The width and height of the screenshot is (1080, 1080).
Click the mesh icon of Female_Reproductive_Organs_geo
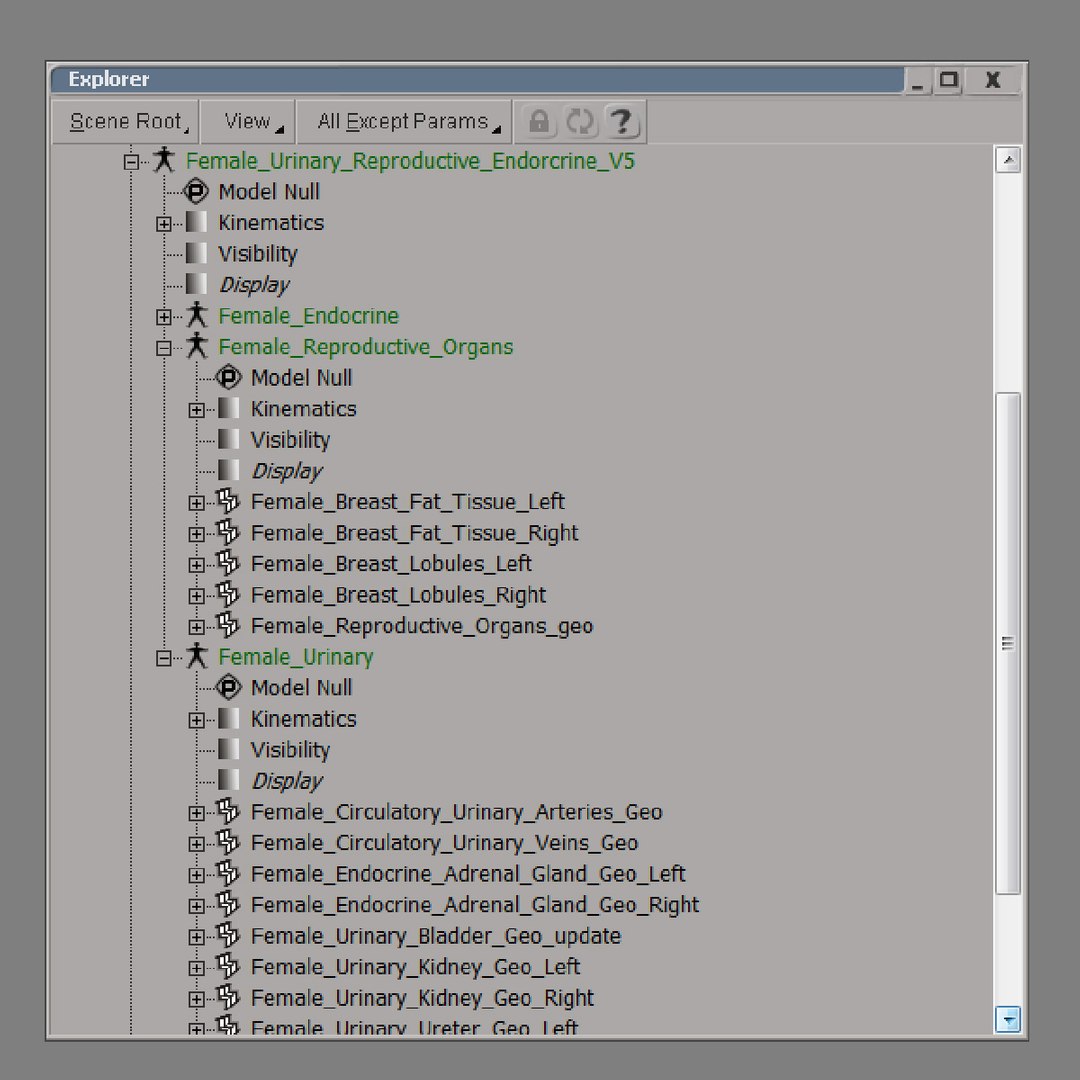point(228,625)
